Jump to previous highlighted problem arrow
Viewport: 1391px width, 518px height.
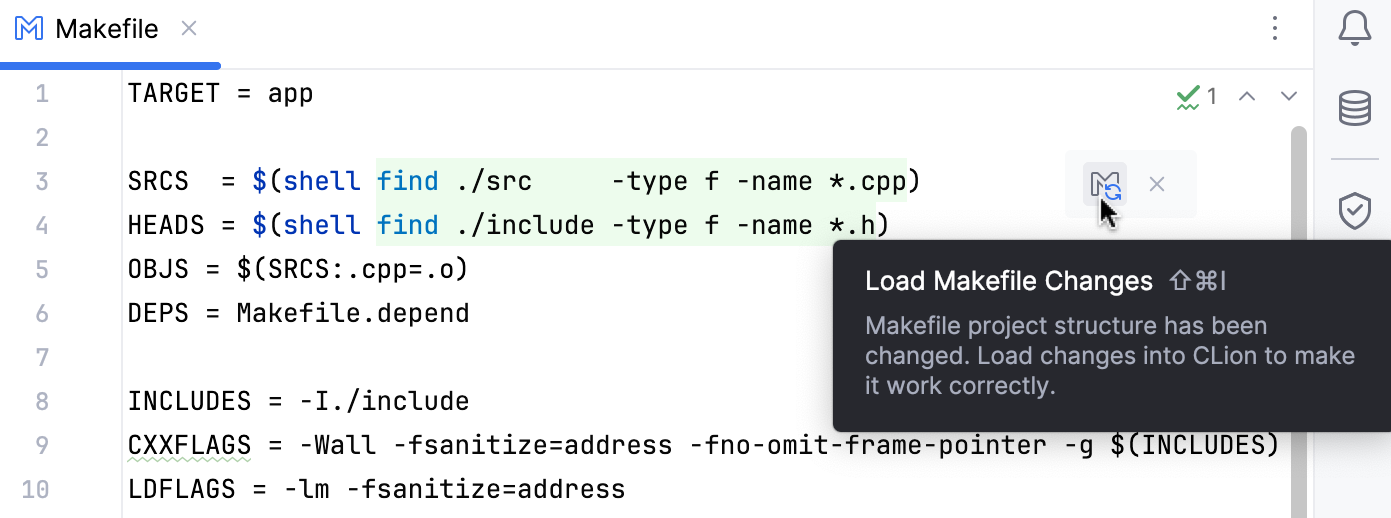1247,96
